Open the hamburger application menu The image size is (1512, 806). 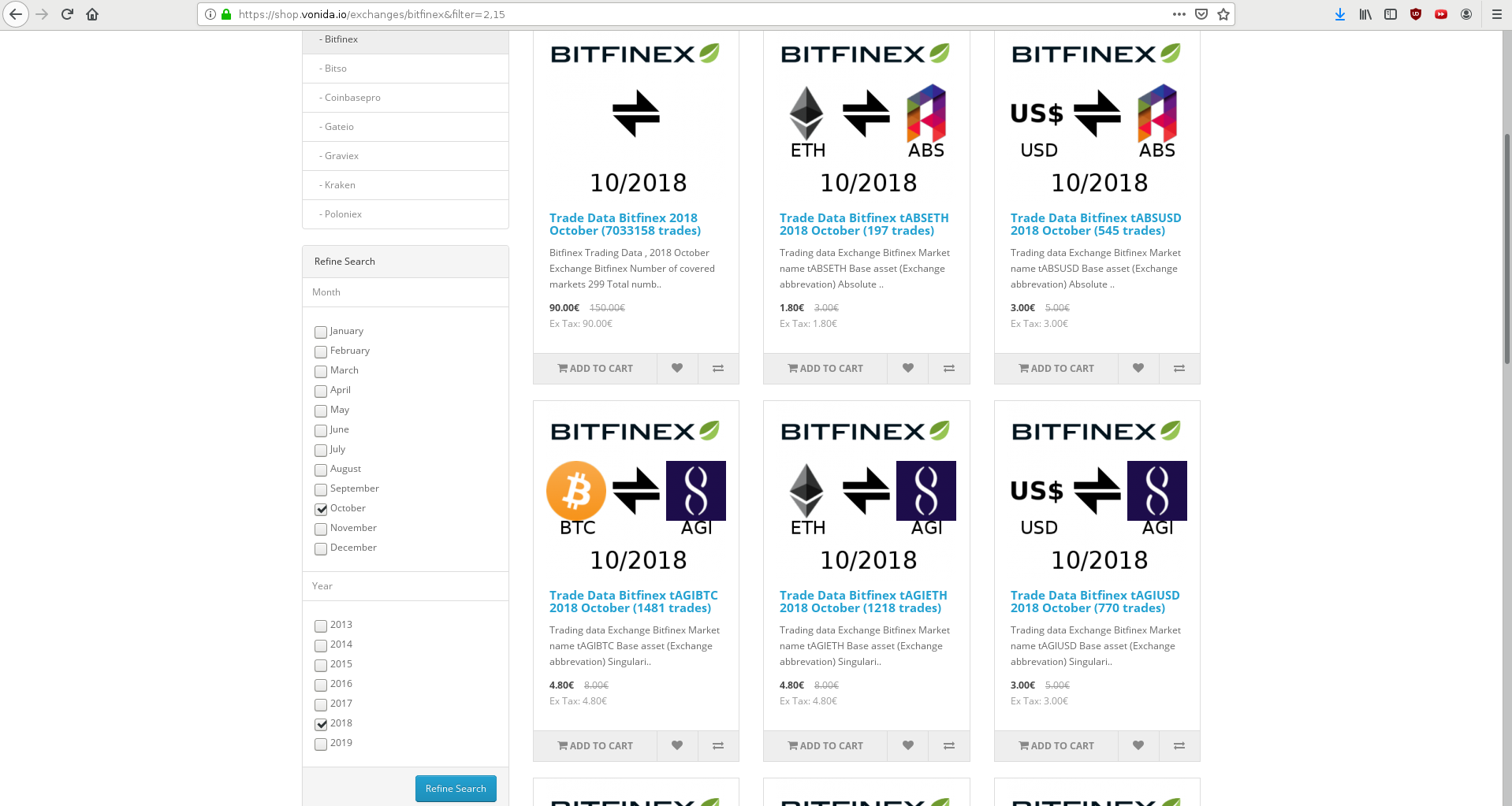click(x=1497, y=14)
